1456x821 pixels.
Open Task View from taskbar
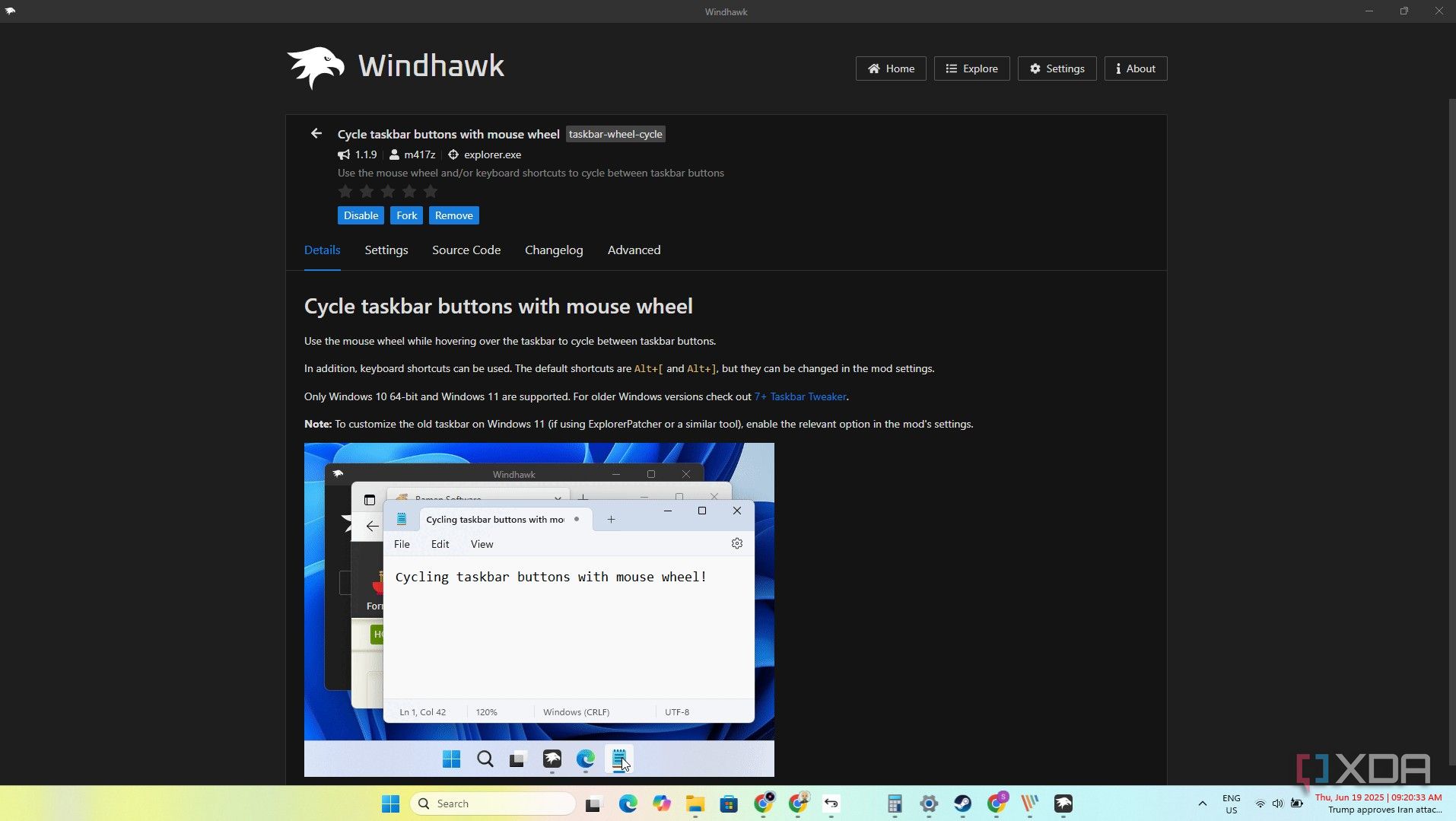(x=594, y=803)
